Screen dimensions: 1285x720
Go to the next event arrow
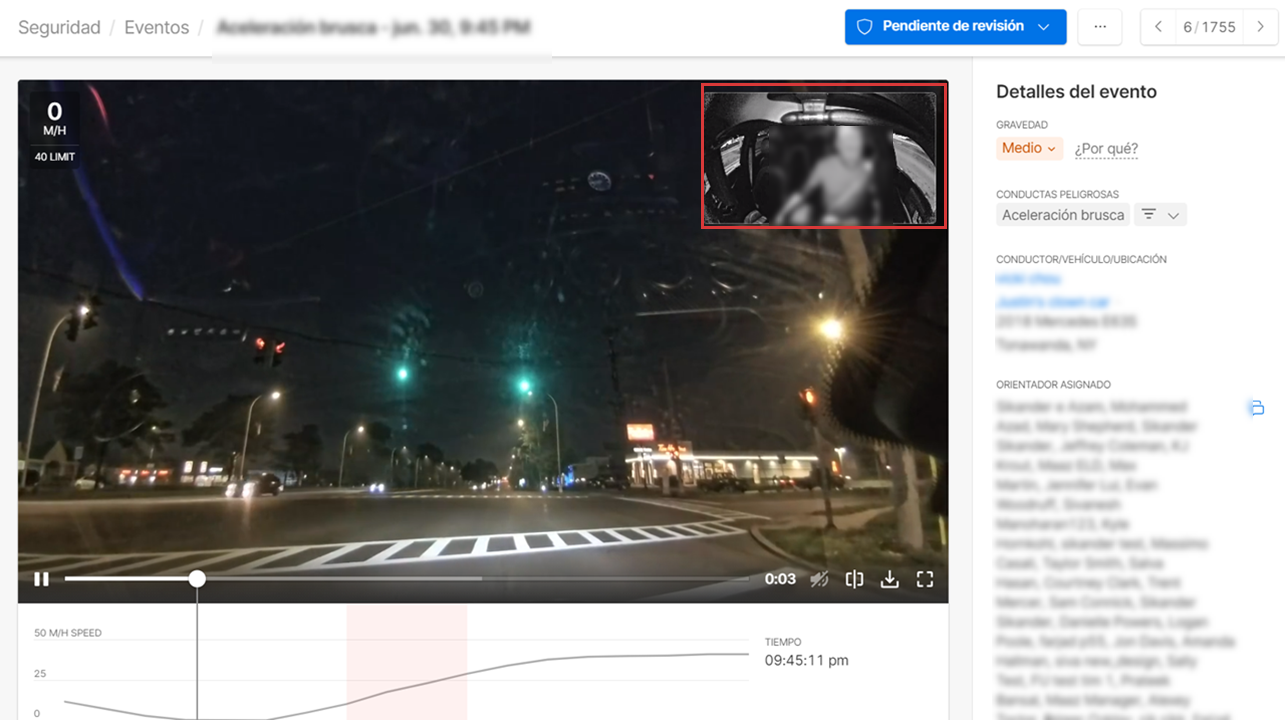[x=1260, y=27]
